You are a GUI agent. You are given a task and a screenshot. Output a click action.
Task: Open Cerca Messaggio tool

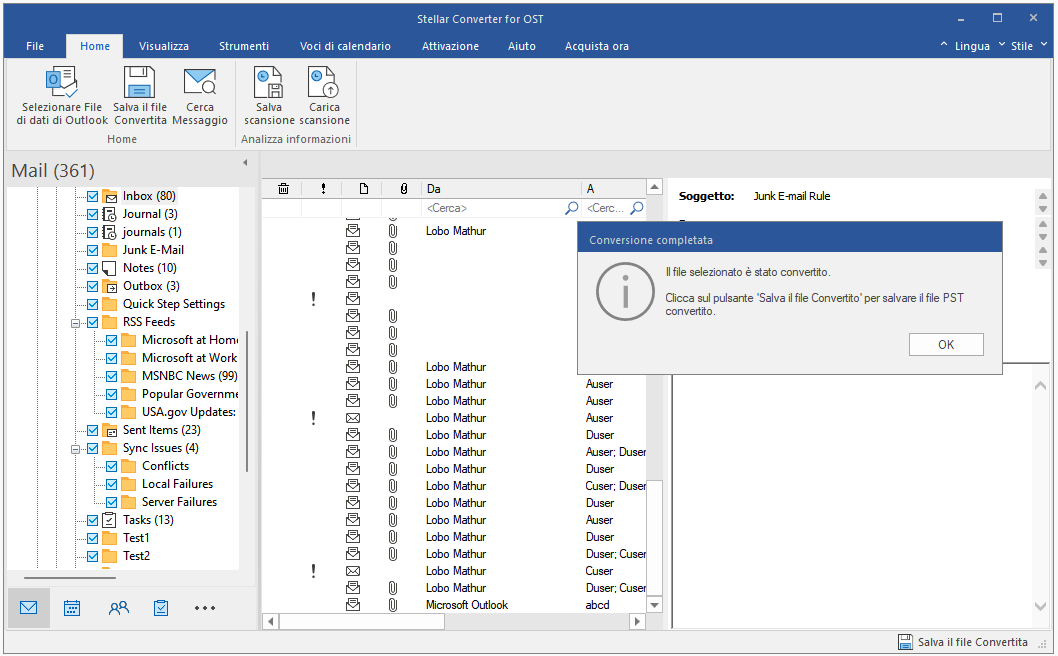click(200, 84)
